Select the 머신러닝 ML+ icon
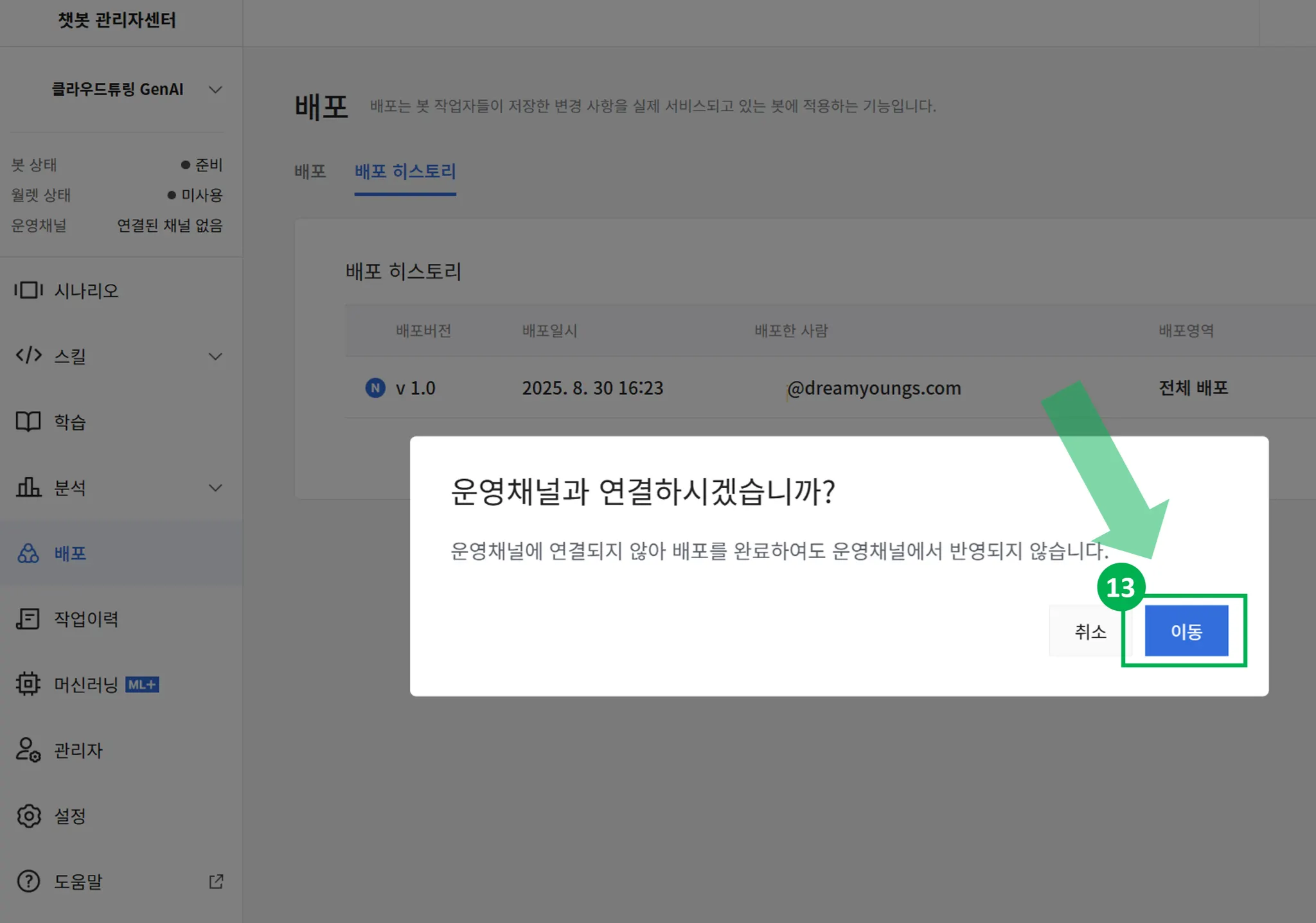 (28, 685)
